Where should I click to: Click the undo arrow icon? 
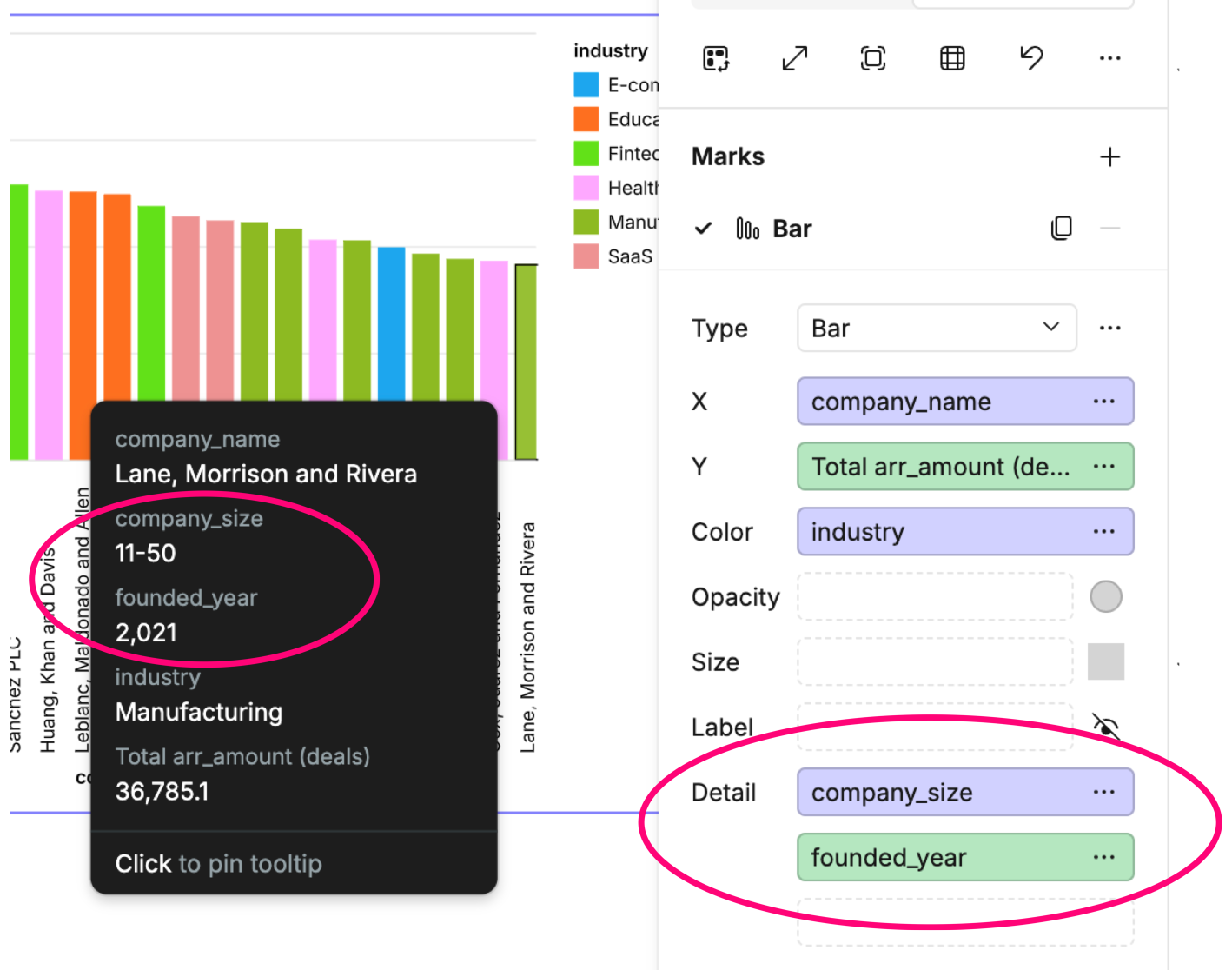1031,58
